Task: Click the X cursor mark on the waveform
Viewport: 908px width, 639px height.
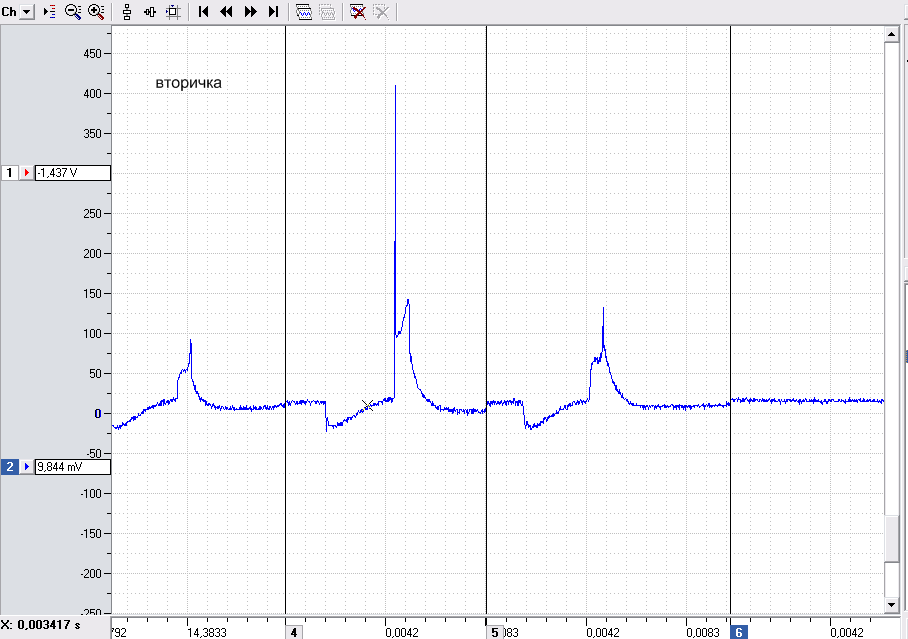Action: tap(367, 405)
